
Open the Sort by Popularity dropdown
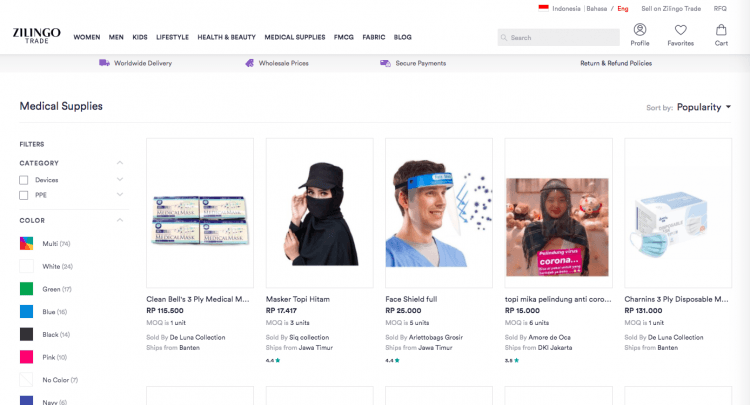pyautogui.click(x=704, y=107)
